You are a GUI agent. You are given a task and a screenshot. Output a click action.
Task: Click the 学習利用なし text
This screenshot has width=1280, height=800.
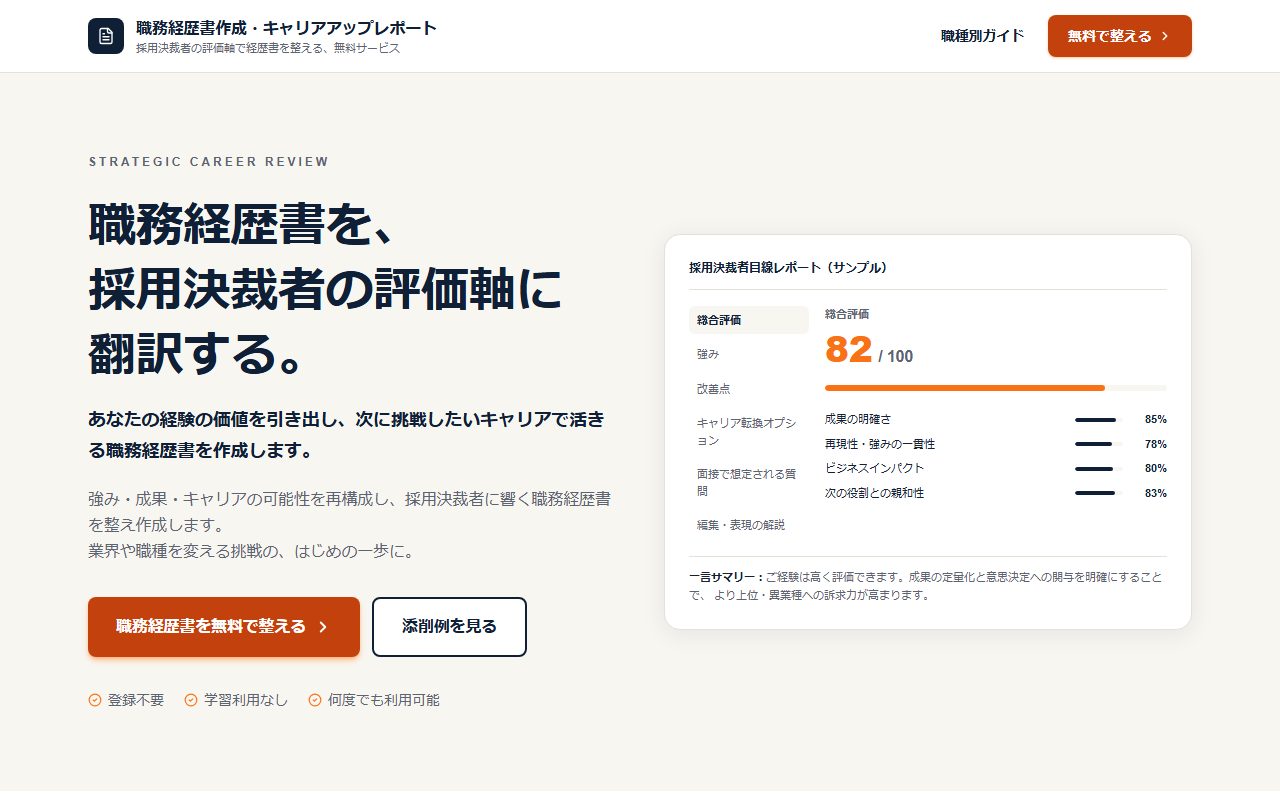pos(246,700)
